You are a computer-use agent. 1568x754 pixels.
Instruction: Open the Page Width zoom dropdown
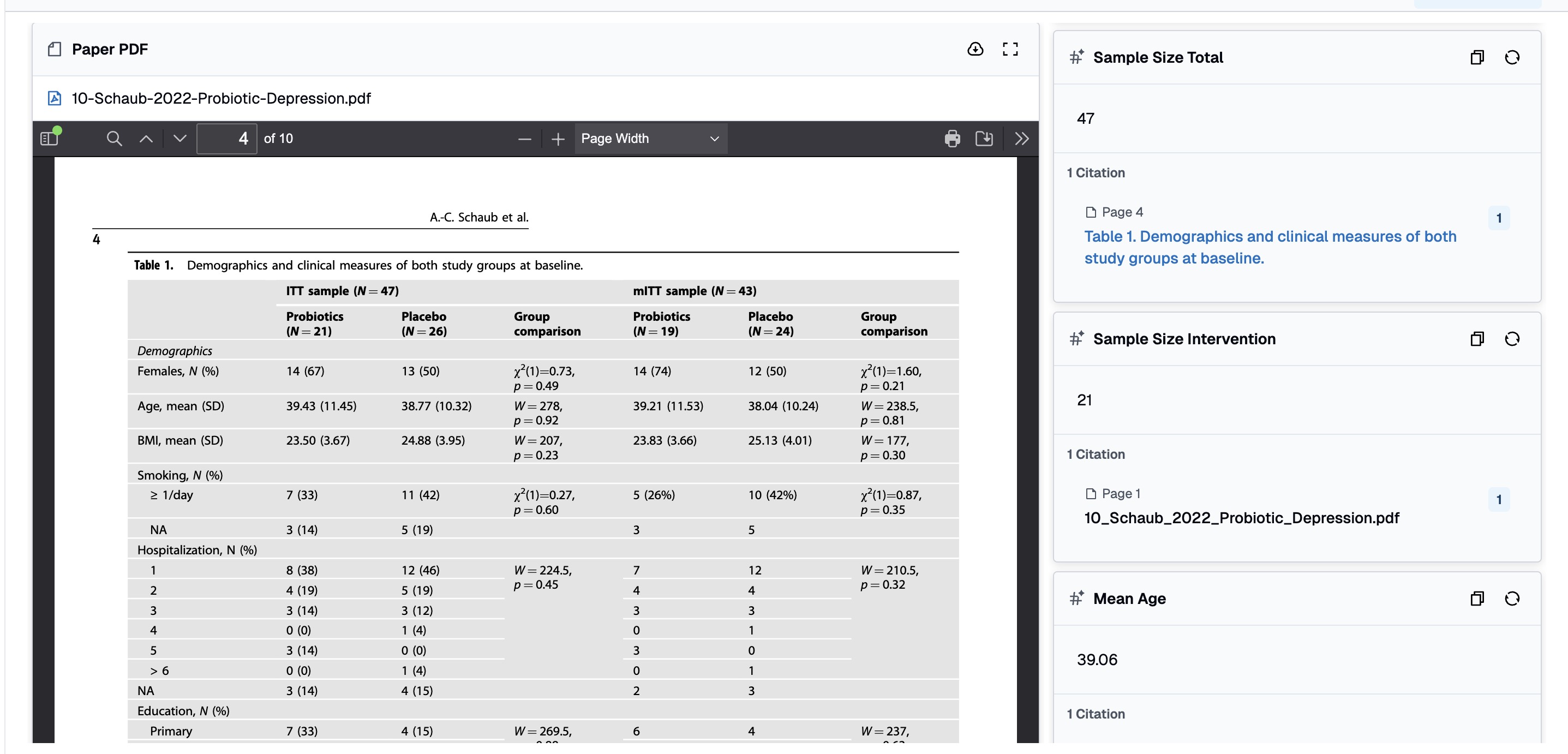click(x=649, y=139)
